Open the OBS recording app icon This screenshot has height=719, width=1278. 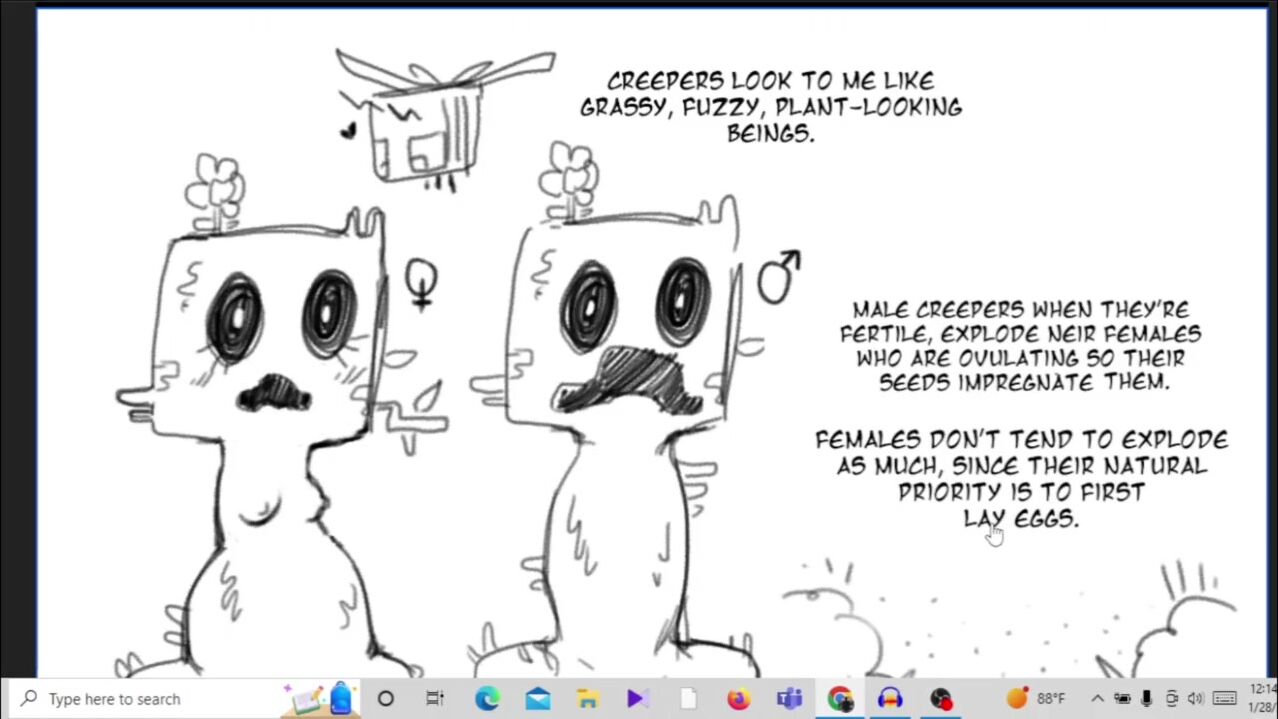940,699
